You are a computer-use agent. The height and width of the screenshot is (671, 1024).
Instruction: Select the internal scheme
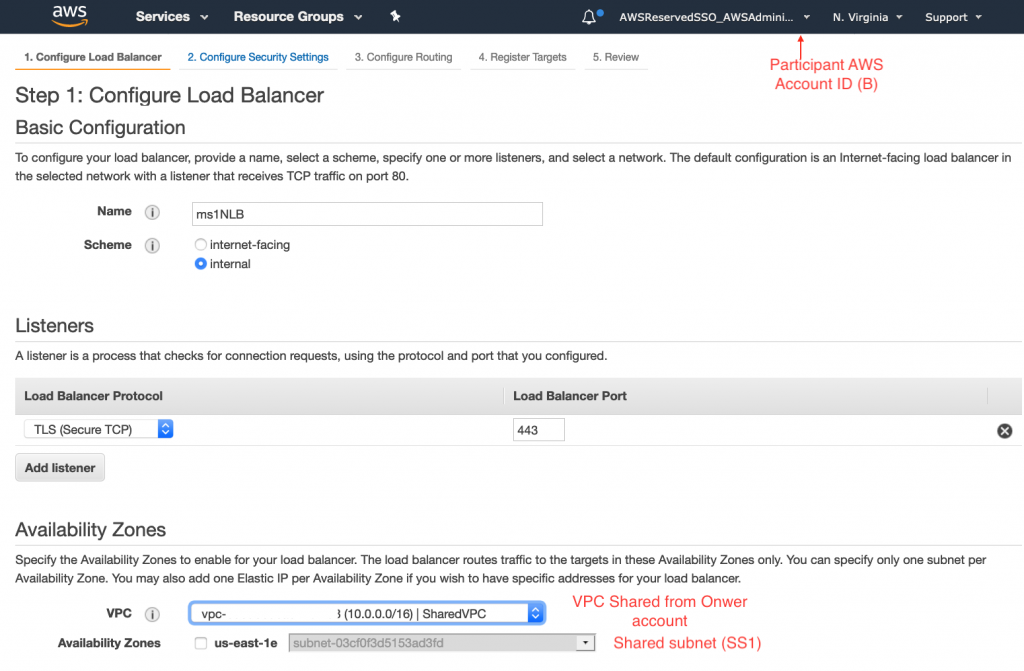200,263
